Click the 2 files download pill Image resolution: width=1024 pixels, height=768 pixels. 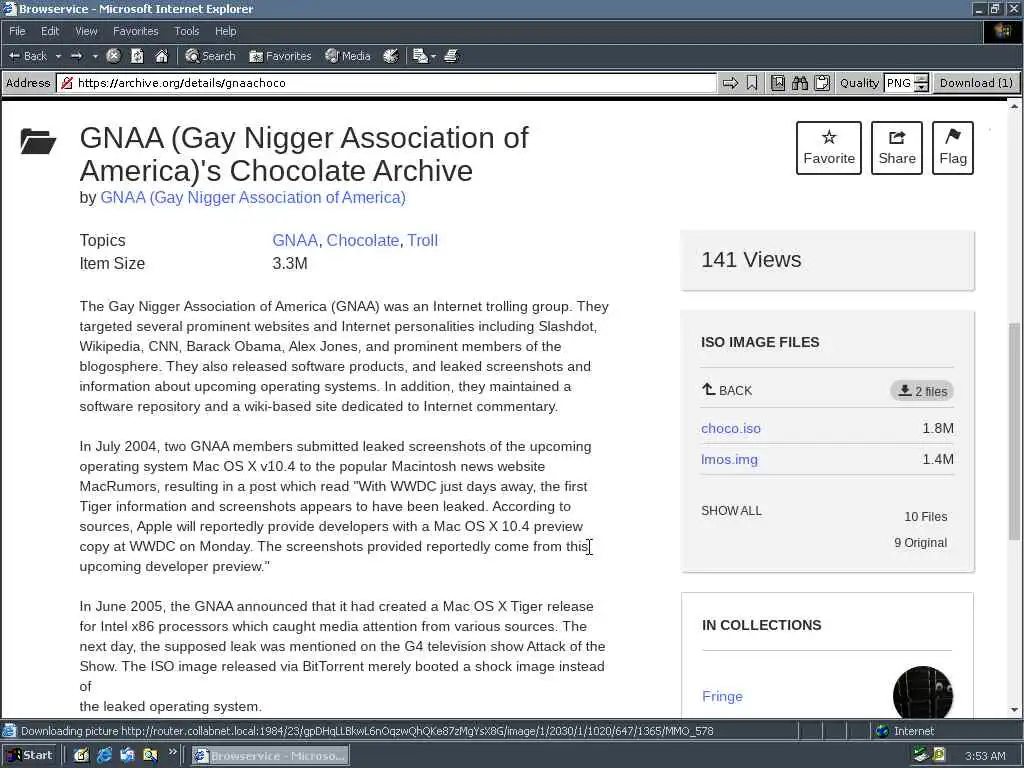922,391
